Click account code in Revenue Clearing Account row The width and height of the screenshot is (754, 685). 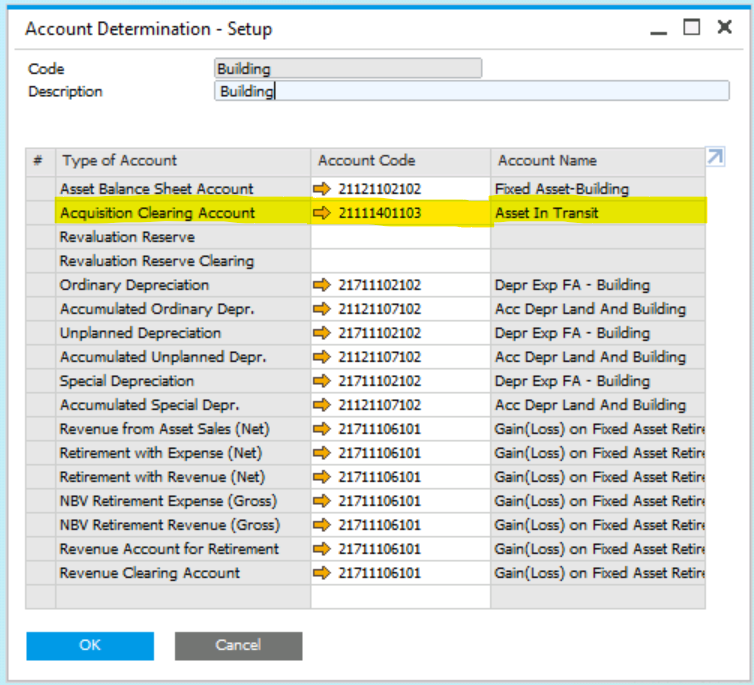(379, 573)
